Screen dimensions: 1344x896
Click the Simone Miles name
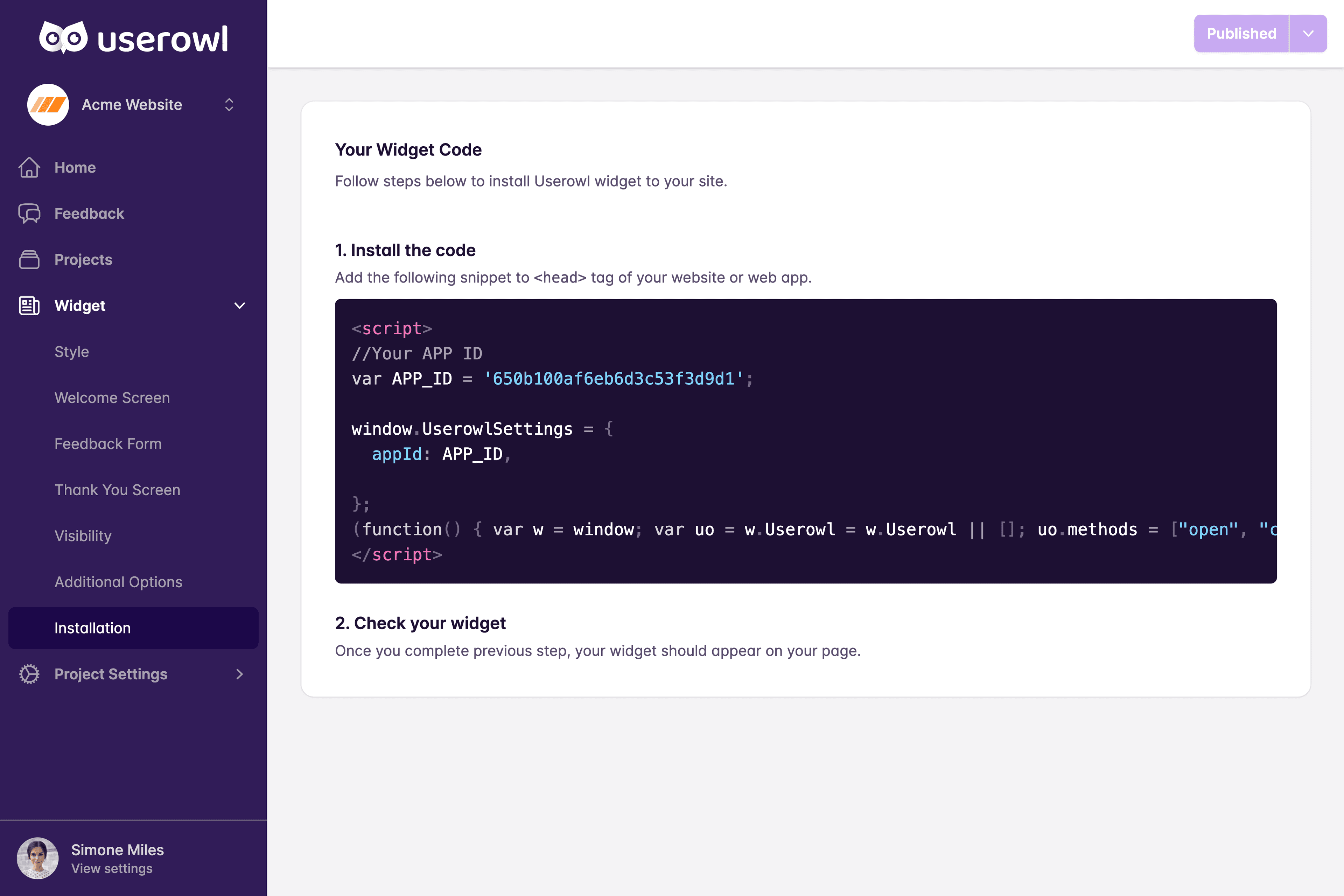[117, 850]
